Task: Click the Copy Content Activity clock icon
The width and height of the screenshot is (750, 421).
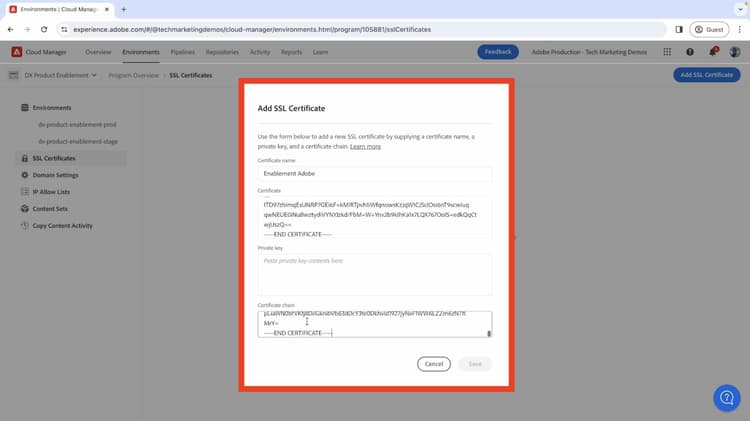Action: coord(25,225)
